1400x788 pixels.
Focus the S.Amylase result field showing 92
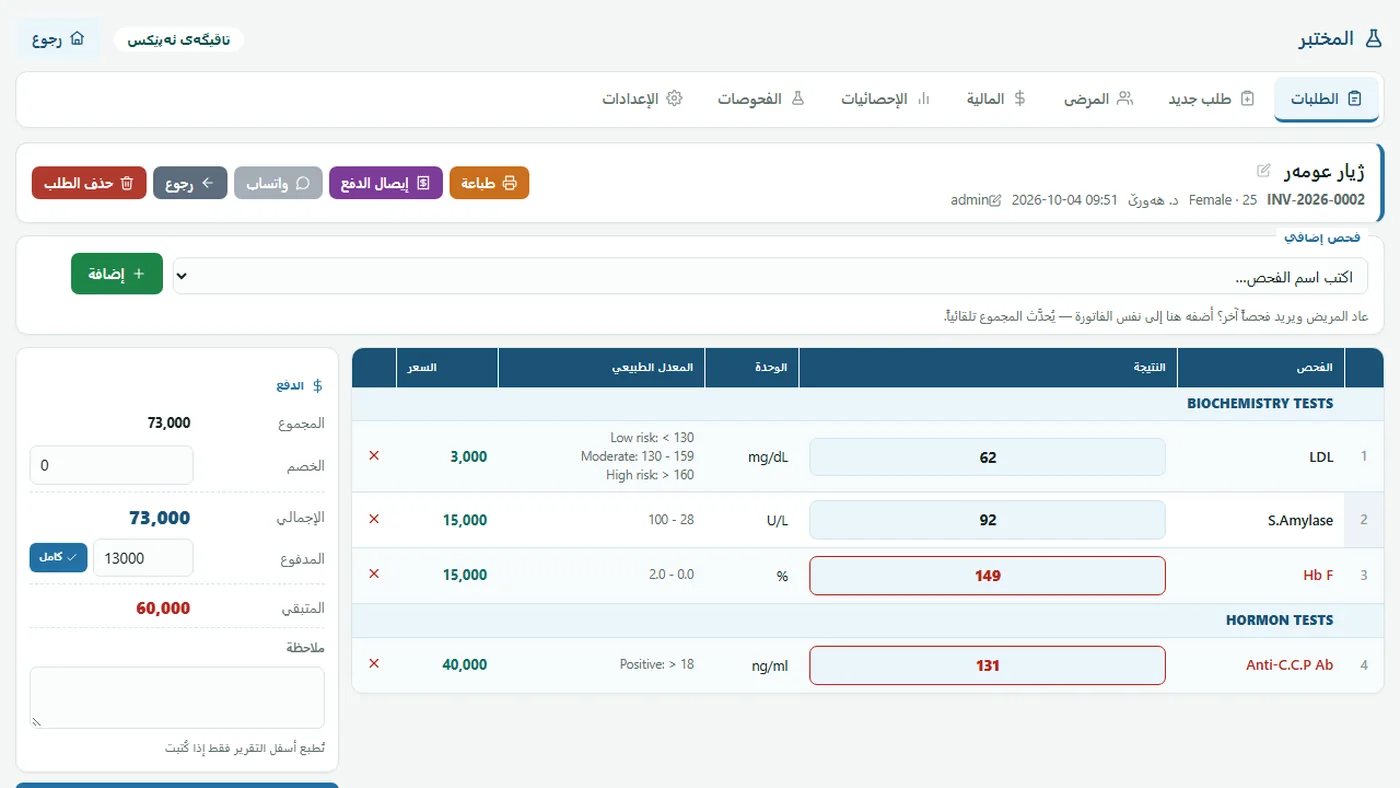pyautogui.click(x=987, y=520)
